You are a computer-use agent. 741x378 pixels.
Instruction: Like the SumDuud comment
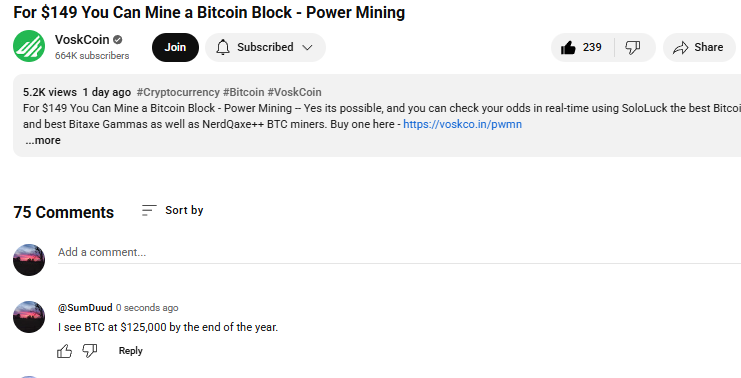coord(65,351)
